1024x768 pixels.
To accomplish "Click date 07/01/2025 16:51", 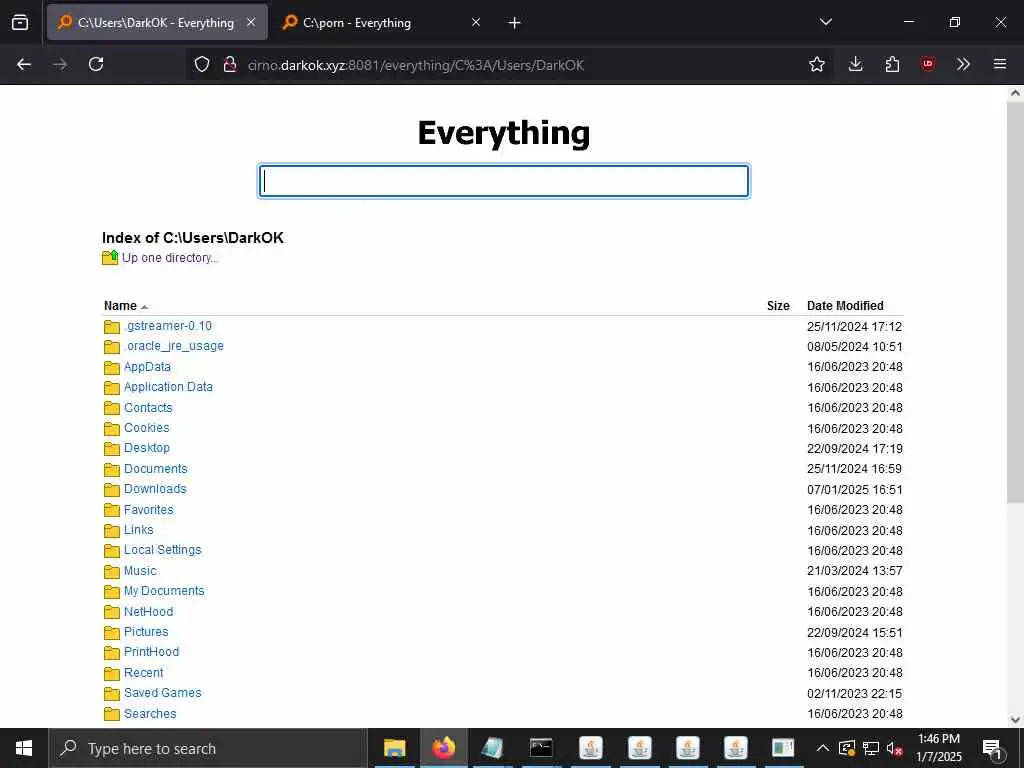I will click(855, 490).
